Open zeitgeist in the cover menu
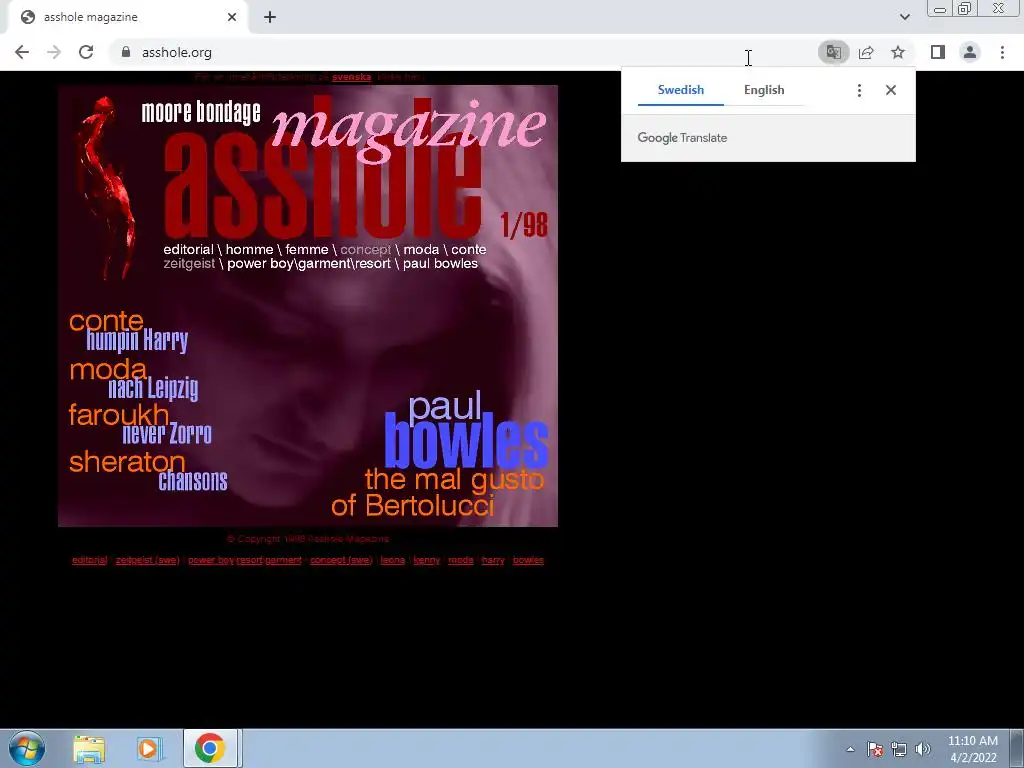 pyautogui.click(x=189, y=264)
